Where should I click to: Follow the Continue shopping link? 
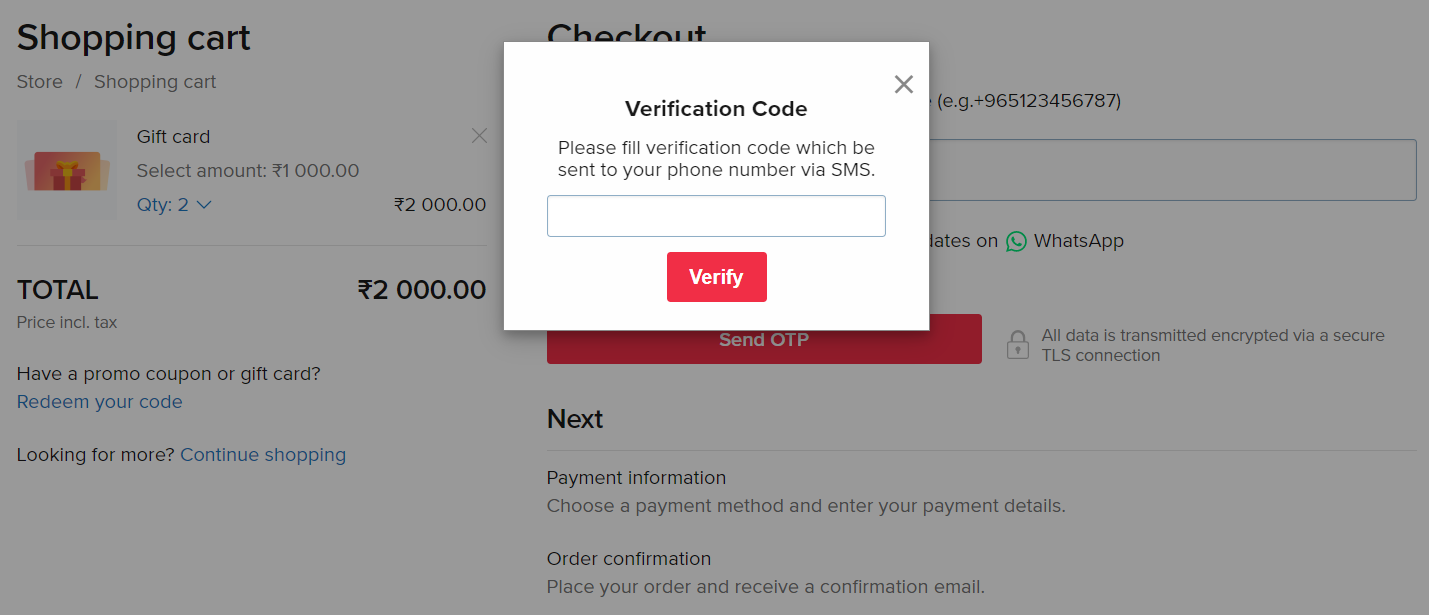tap(263, 455)
